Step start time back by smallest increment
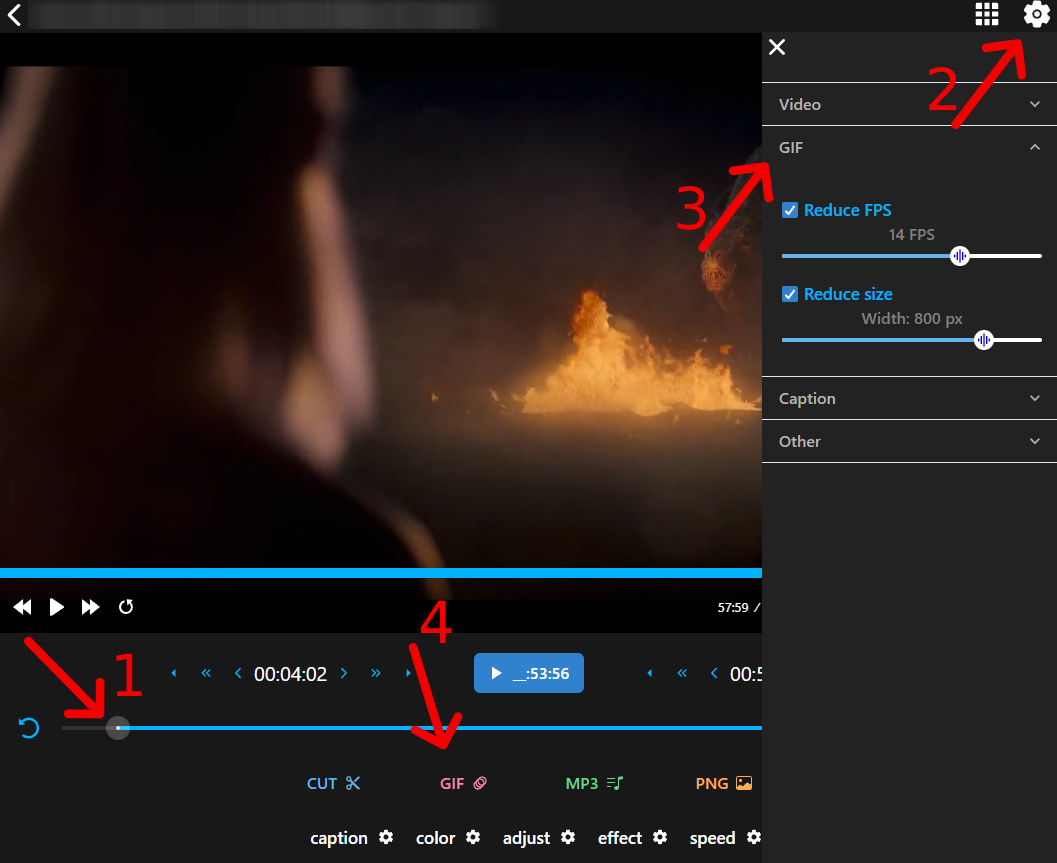The image size is (1057, 863). tap(174, 673)
